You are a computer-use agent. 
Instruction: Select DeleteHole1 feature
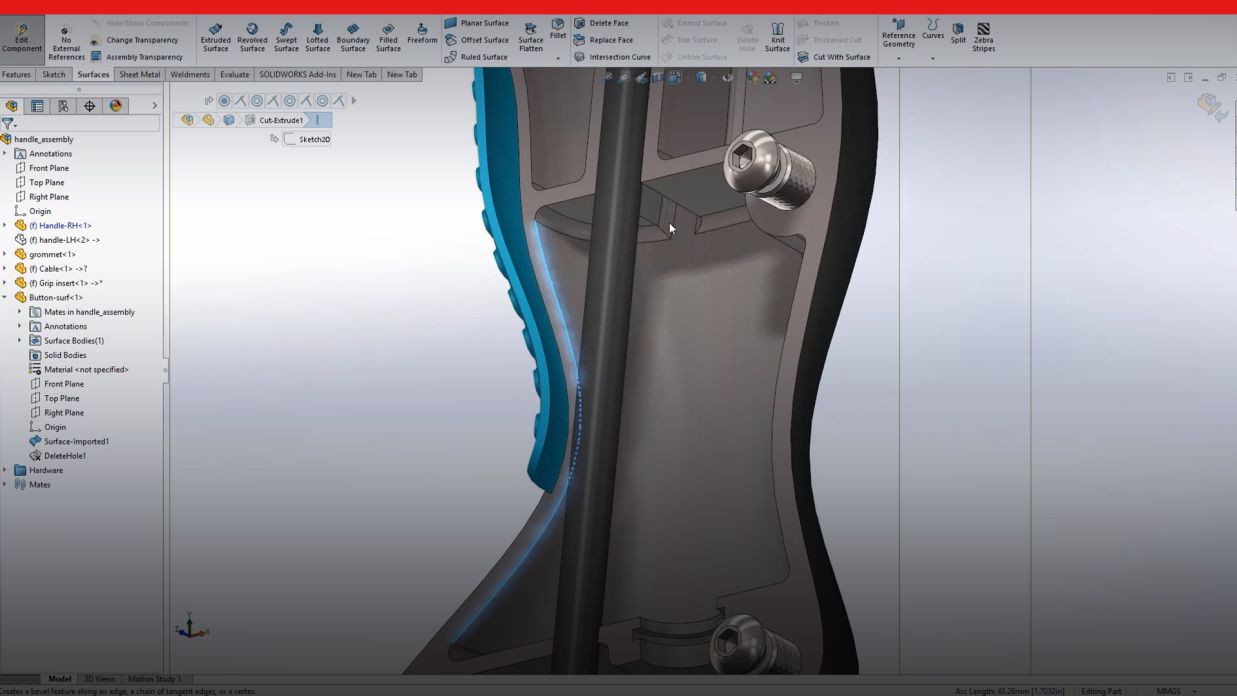click(x=58, y=456)
